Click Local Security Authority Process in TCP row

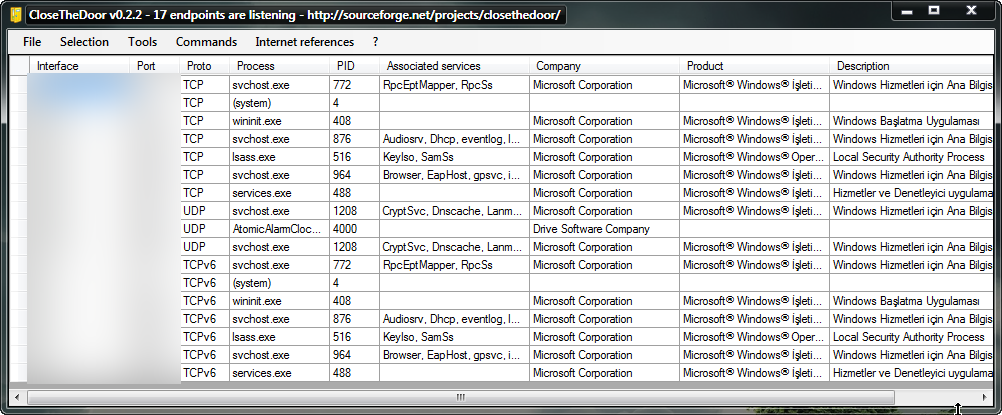tap(912, 157)
